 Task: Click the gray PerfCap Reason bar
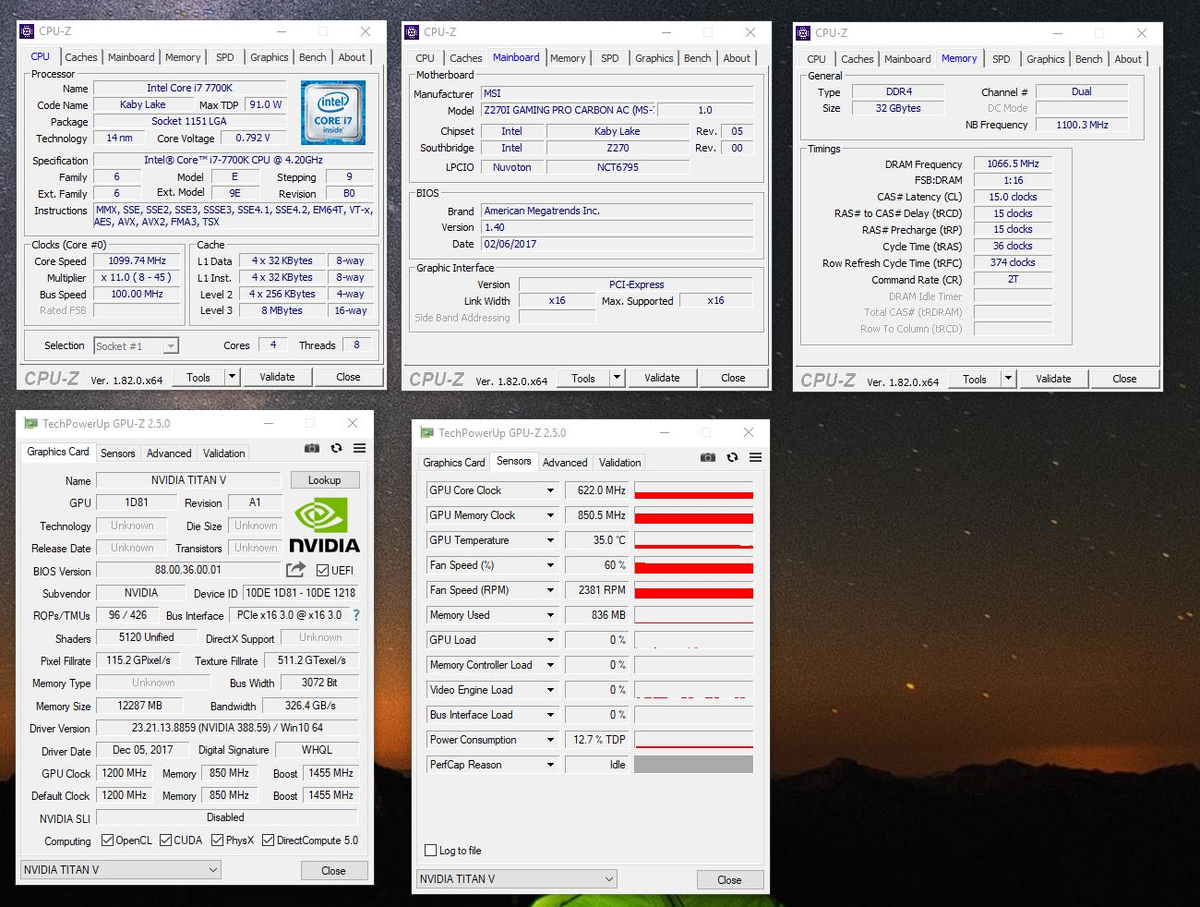point(693,765)
